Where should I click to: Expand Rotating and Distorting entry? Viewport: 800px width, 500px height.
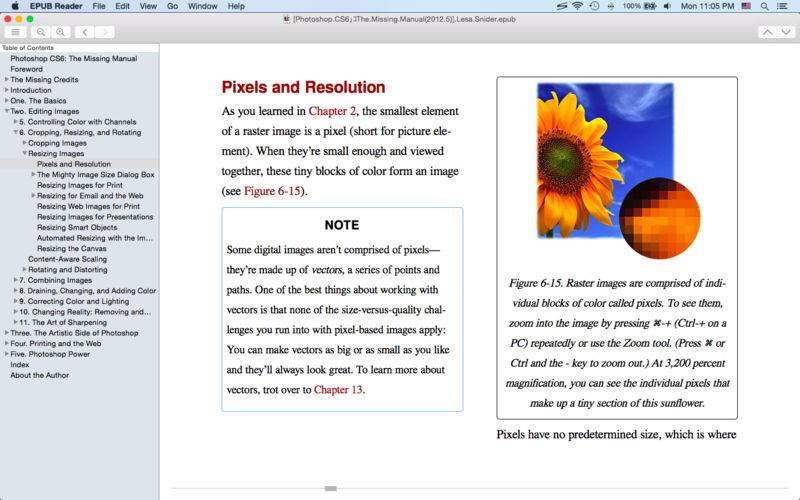coord(24,269)
